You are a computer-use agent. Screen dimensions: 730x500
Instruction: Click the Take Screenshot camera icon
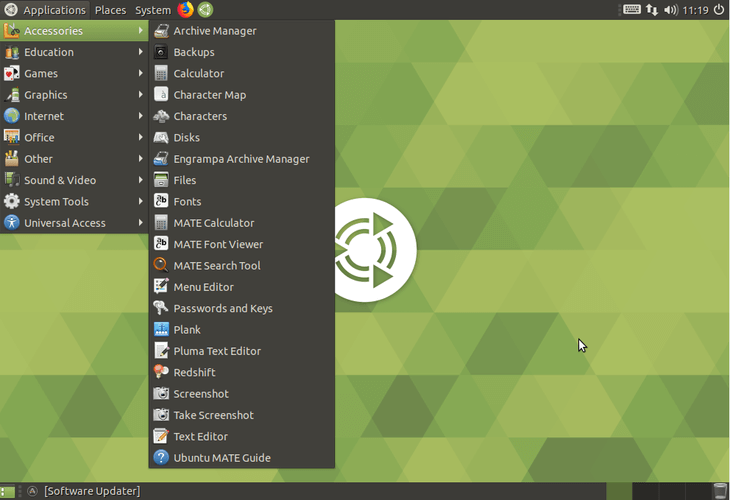161,415
